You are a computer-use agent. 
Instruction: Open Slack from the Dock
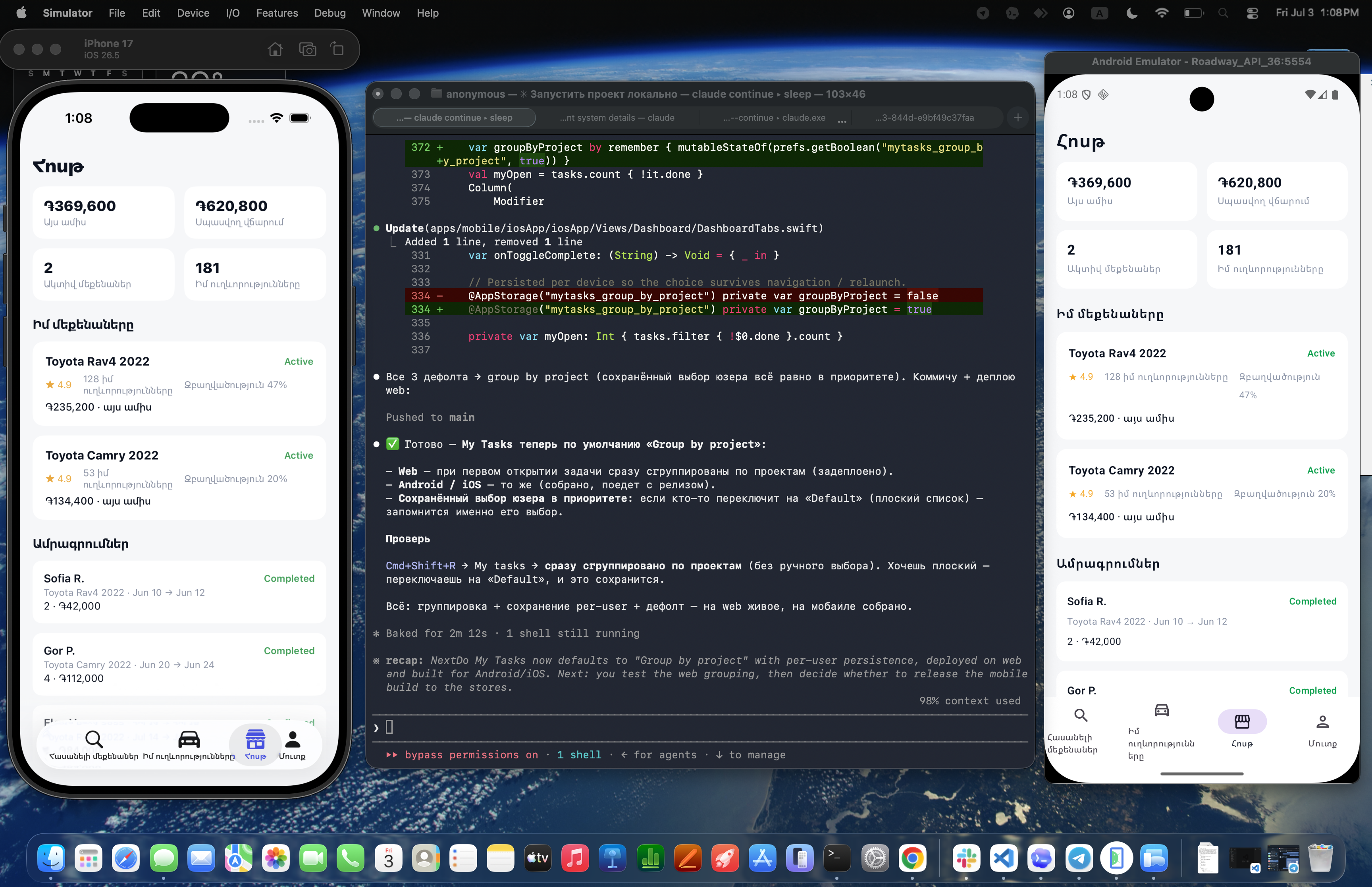[x=966, y=859]
